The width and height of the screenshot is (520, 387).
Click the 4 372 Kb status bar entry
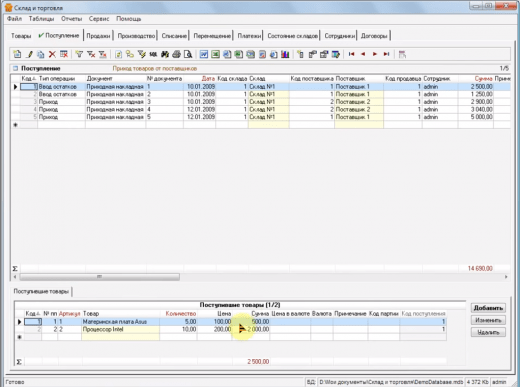tap(477, 382)
